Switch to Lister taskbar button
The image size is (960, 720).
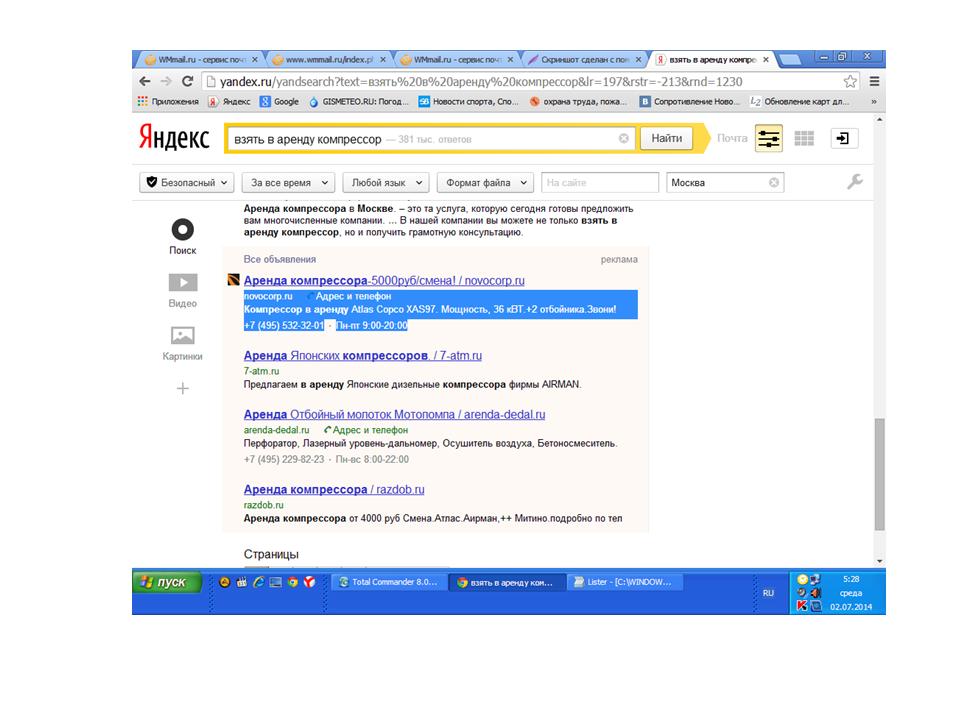click(x=624, y=582)
